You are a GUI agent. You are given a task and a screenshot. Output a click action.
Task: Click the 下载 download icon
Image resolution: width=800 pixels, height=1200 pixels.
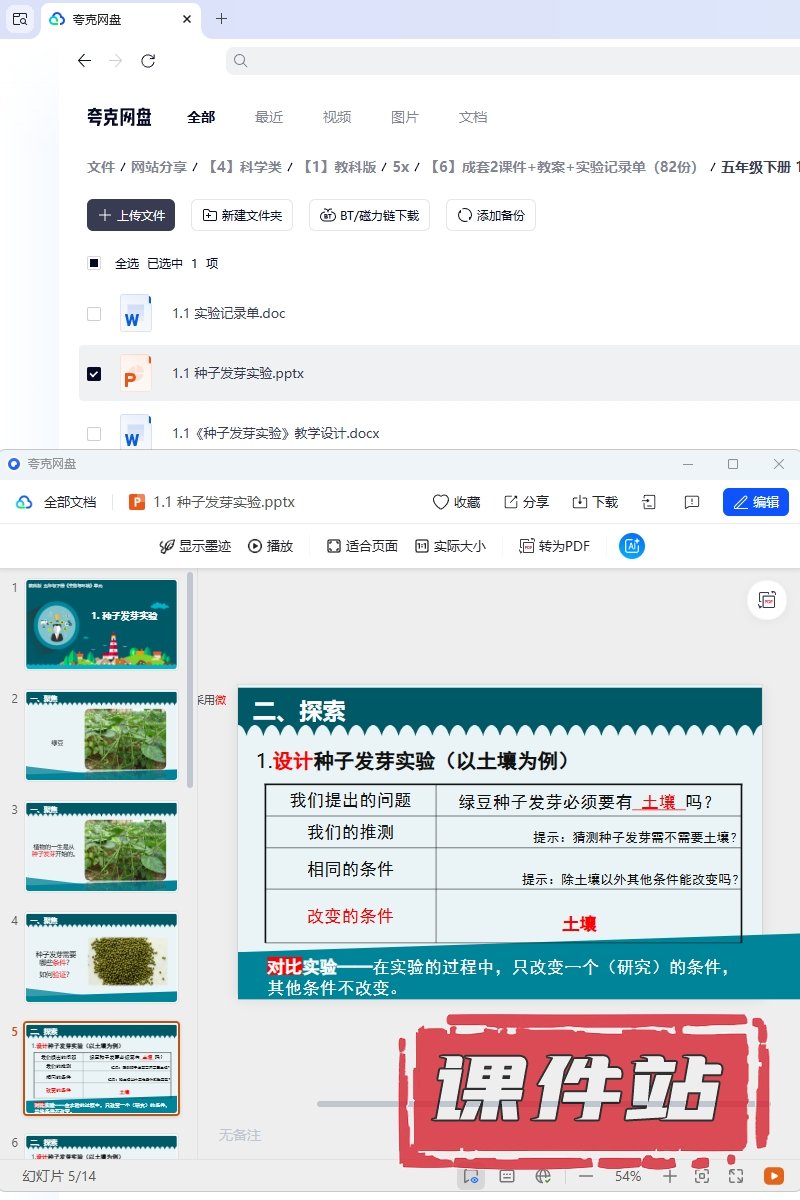594,502
